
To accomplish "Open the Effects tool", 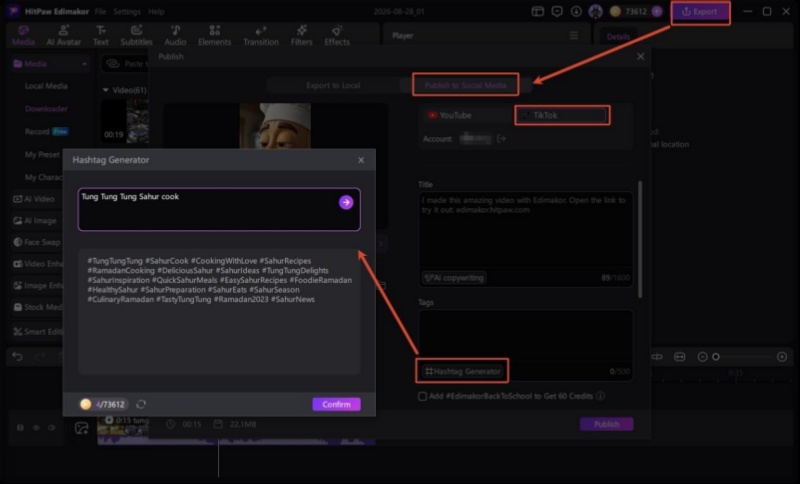I will pos(337,36).
